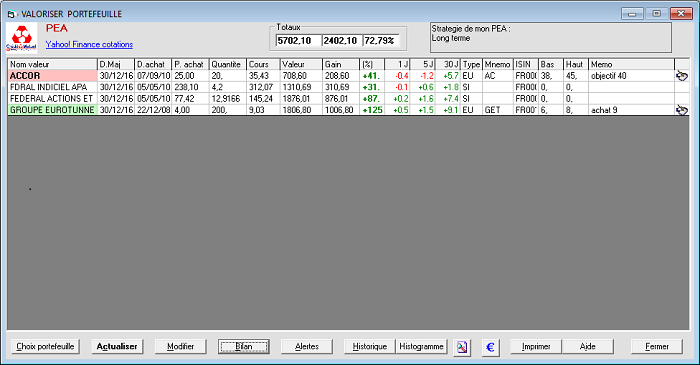This screenshot has height=365, width=700.
Task: Sort by the ISIN column header
Action: (x=526, y=64)
